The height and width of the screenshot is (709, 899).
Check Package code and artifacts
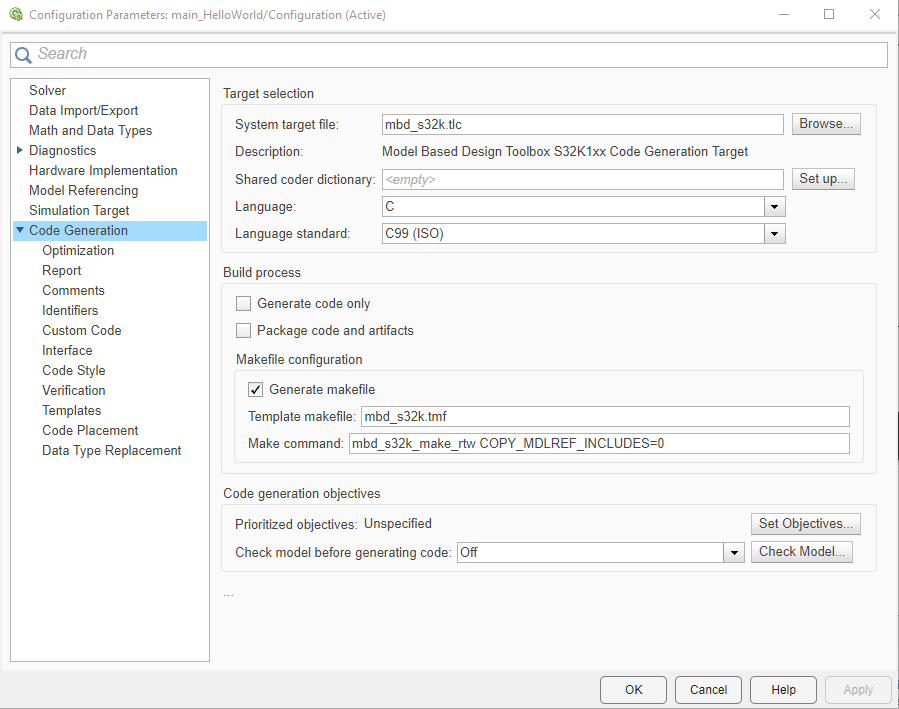pos(243,330)
